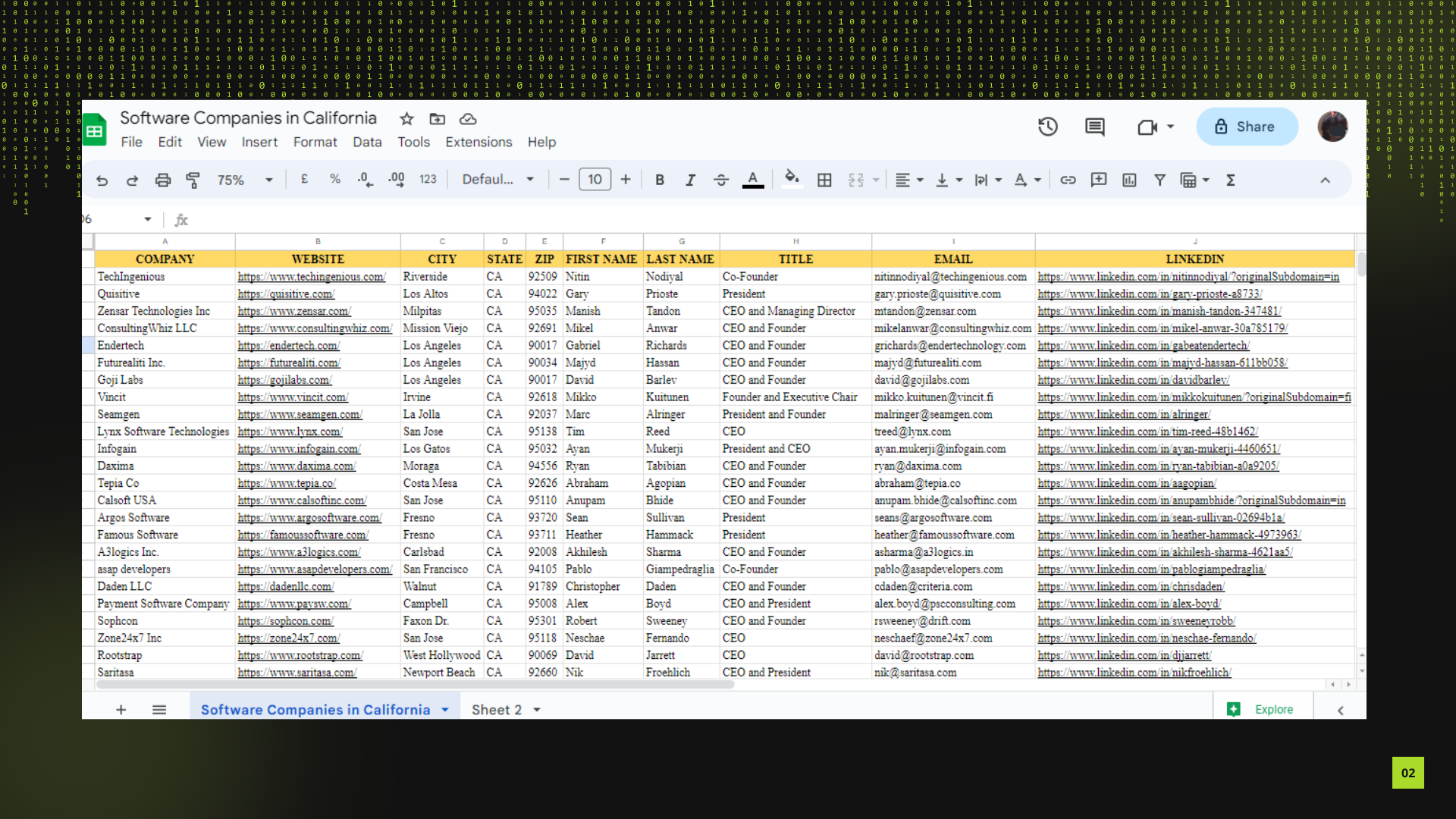This screenshot has height=819, width=1456.
Task: Show the side panel chevron
Action: [1340, 711]
